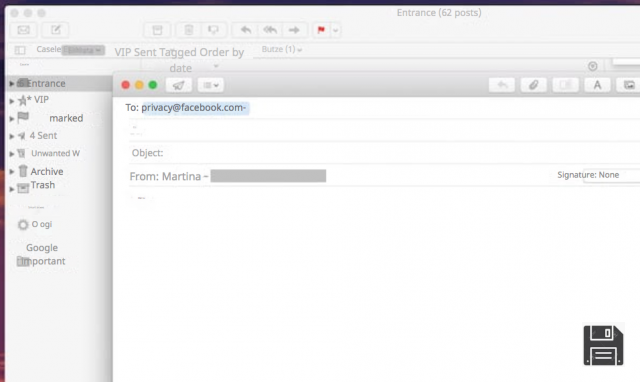Image resolution: width=640 pixels, height=382 pixels.
Task: Click the privacy@facebook.com recipient token
Action: coord(195,108)
